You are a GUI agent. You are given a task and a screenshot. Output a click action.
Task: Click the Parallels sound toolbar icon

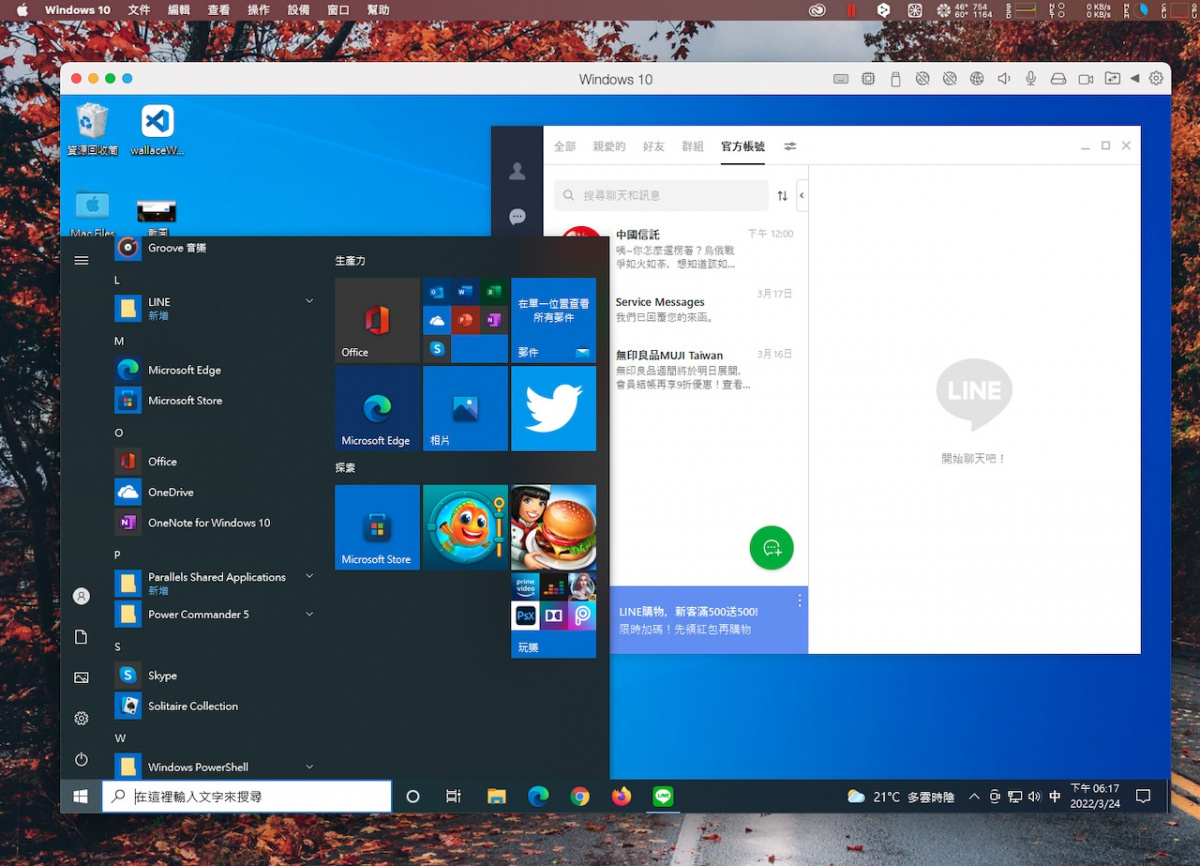1004,79
